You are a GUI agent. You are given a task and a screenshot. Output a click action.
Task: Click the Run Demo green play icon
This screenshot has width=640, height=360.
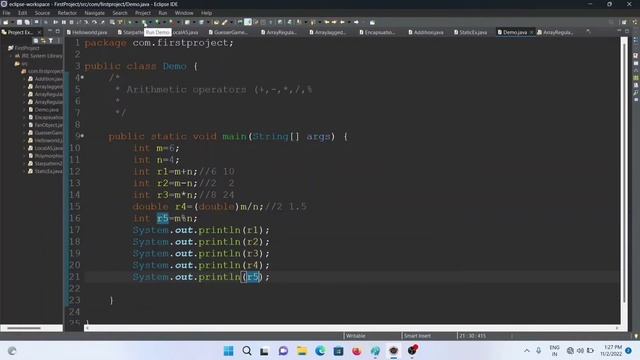[x=144, y=22]
